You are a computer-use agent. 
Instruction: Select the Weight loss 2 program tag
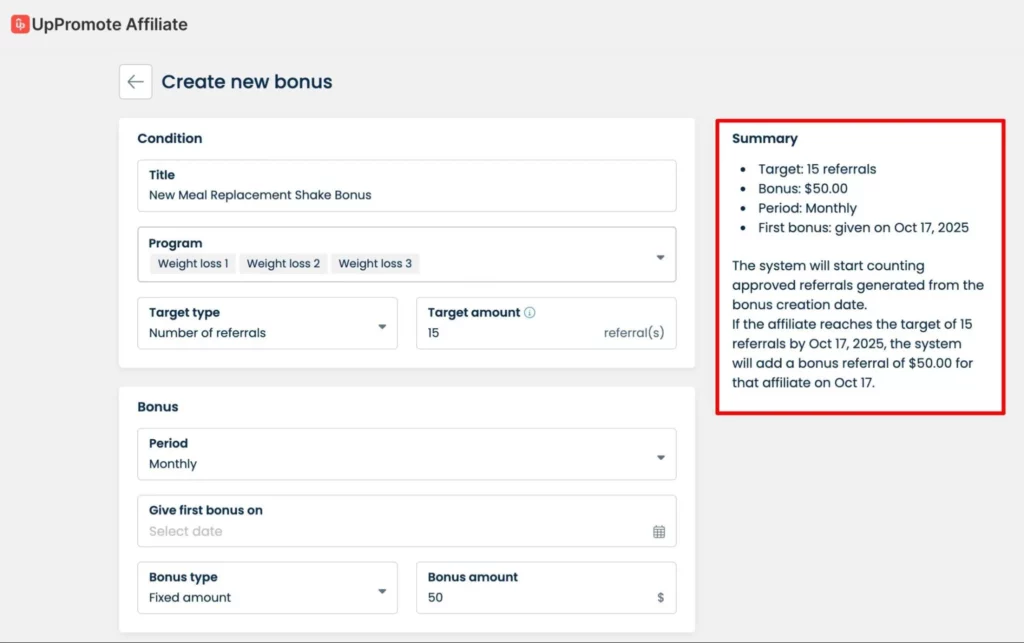pos(283,264)
